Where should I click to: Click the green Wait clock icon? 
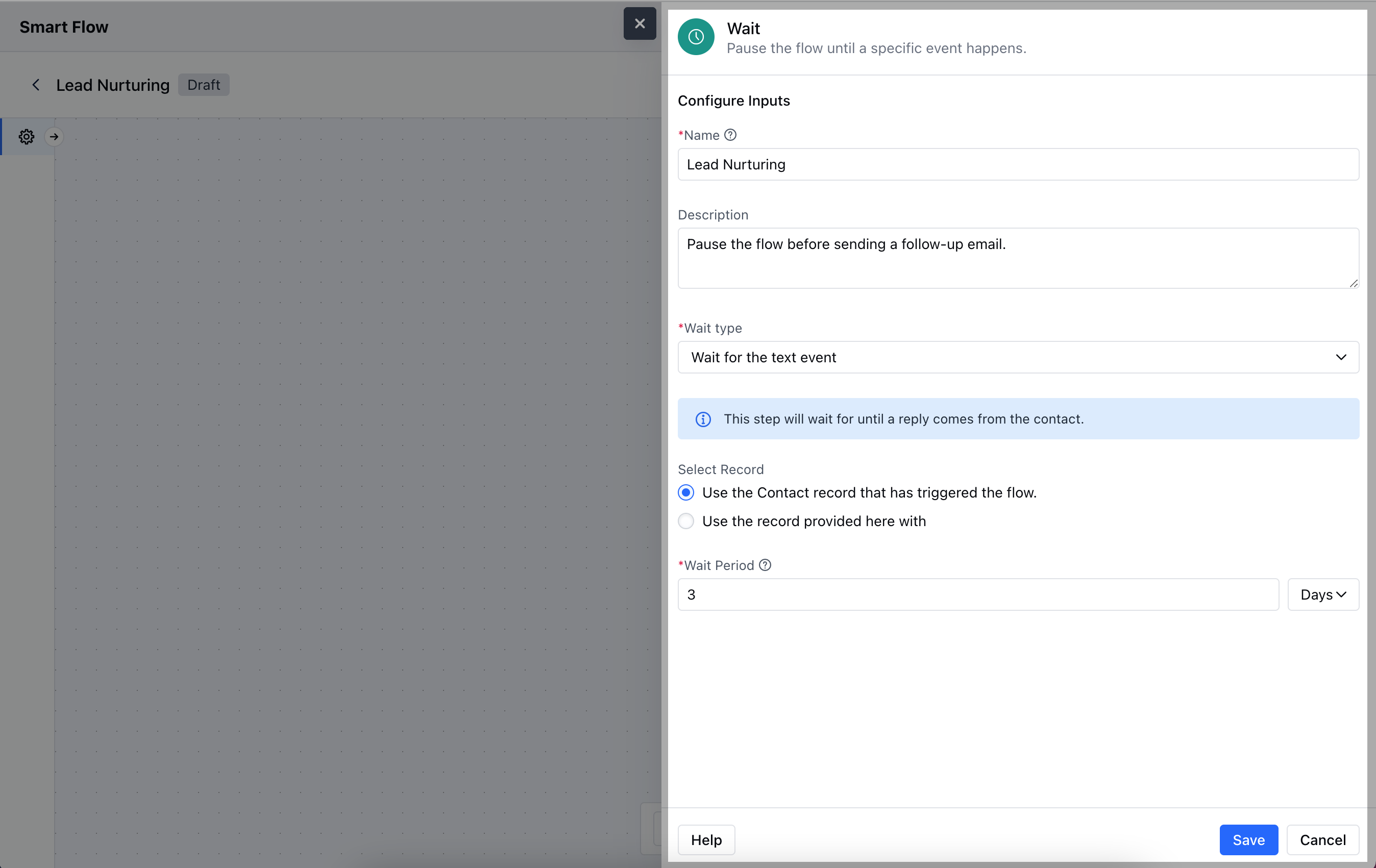696,37
